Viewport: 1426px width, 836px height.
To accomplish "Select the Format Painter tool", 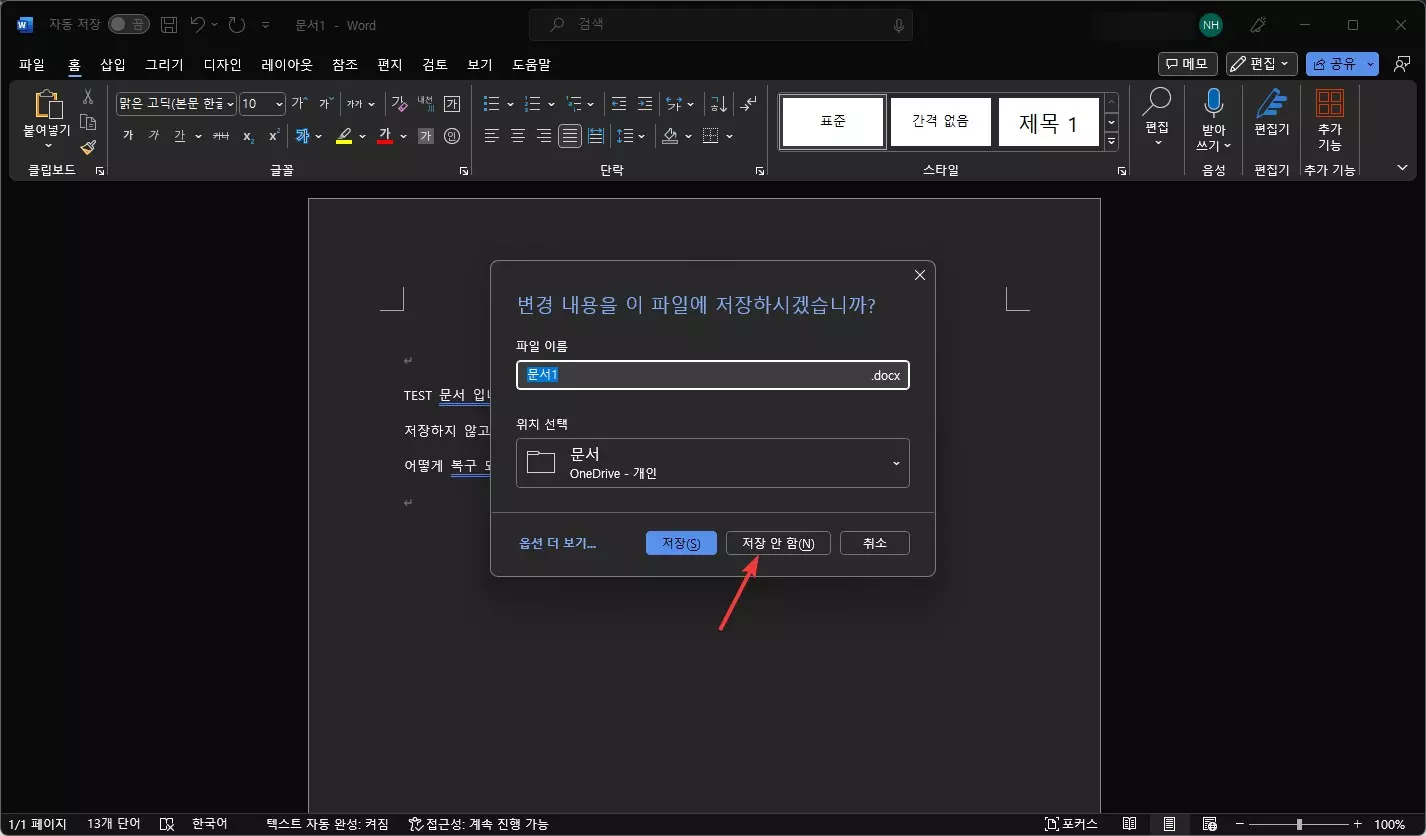I will 87,146.
